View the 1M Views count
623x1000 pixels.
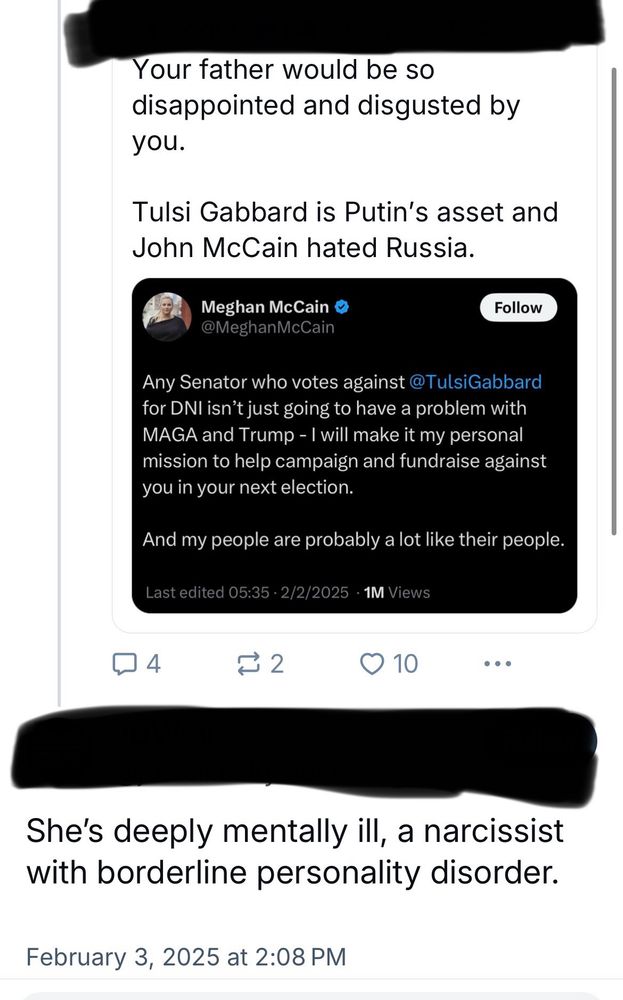pyautogui.click(x=397, y=592)
